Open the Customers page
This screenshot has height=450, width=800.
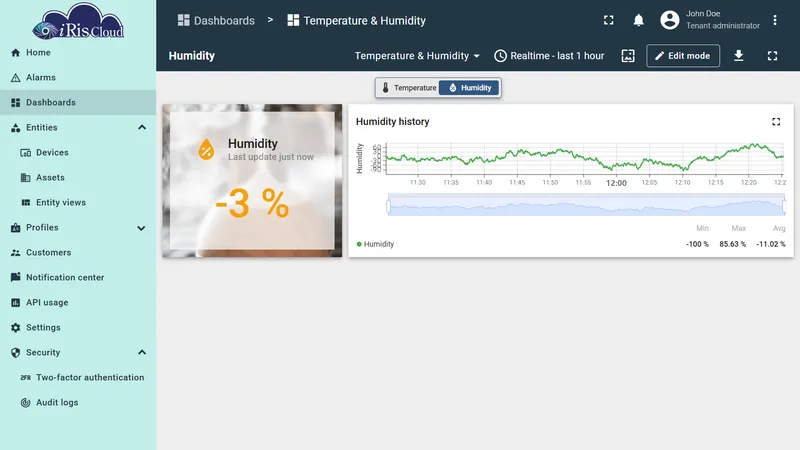[x=78, y=253]
